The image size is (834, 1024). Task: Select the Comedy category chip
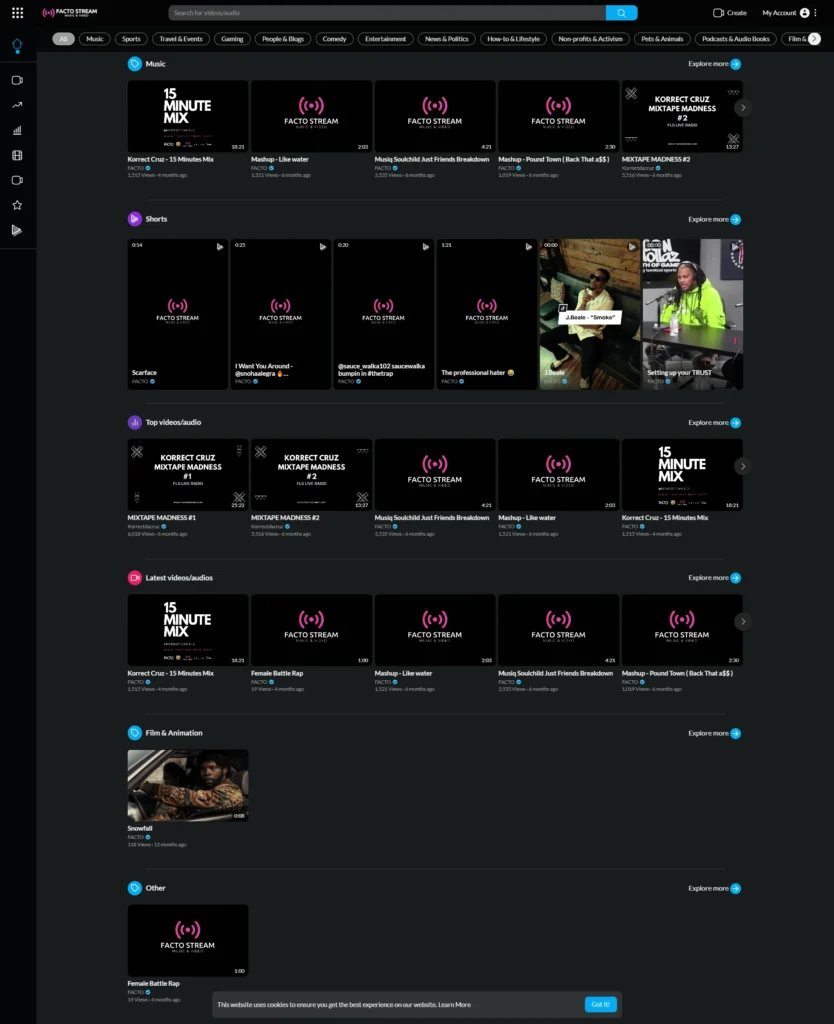(334, 39)
